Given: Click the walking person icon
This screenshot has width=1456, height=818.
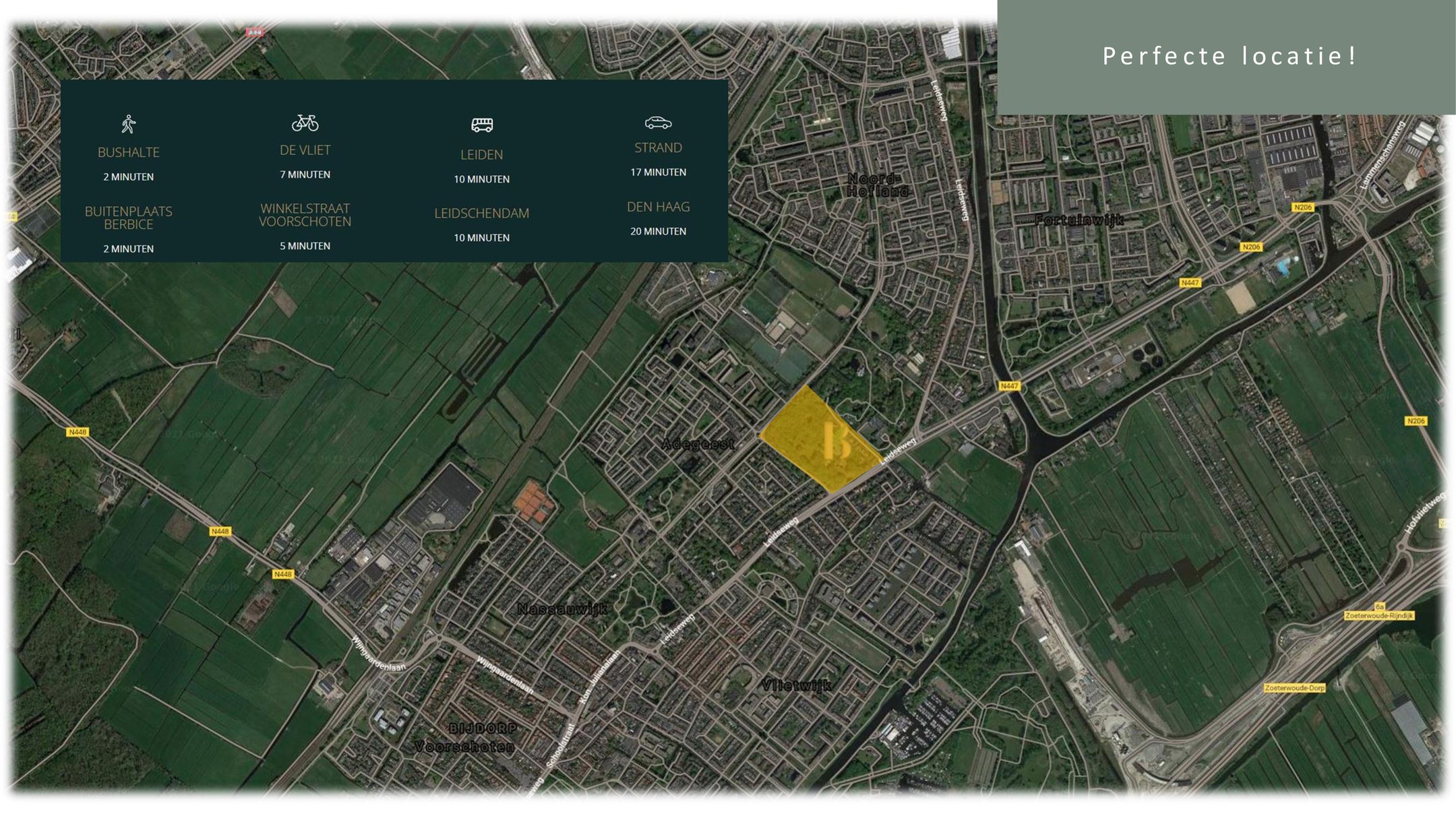Looking at the screenshot, I should 129,124.
